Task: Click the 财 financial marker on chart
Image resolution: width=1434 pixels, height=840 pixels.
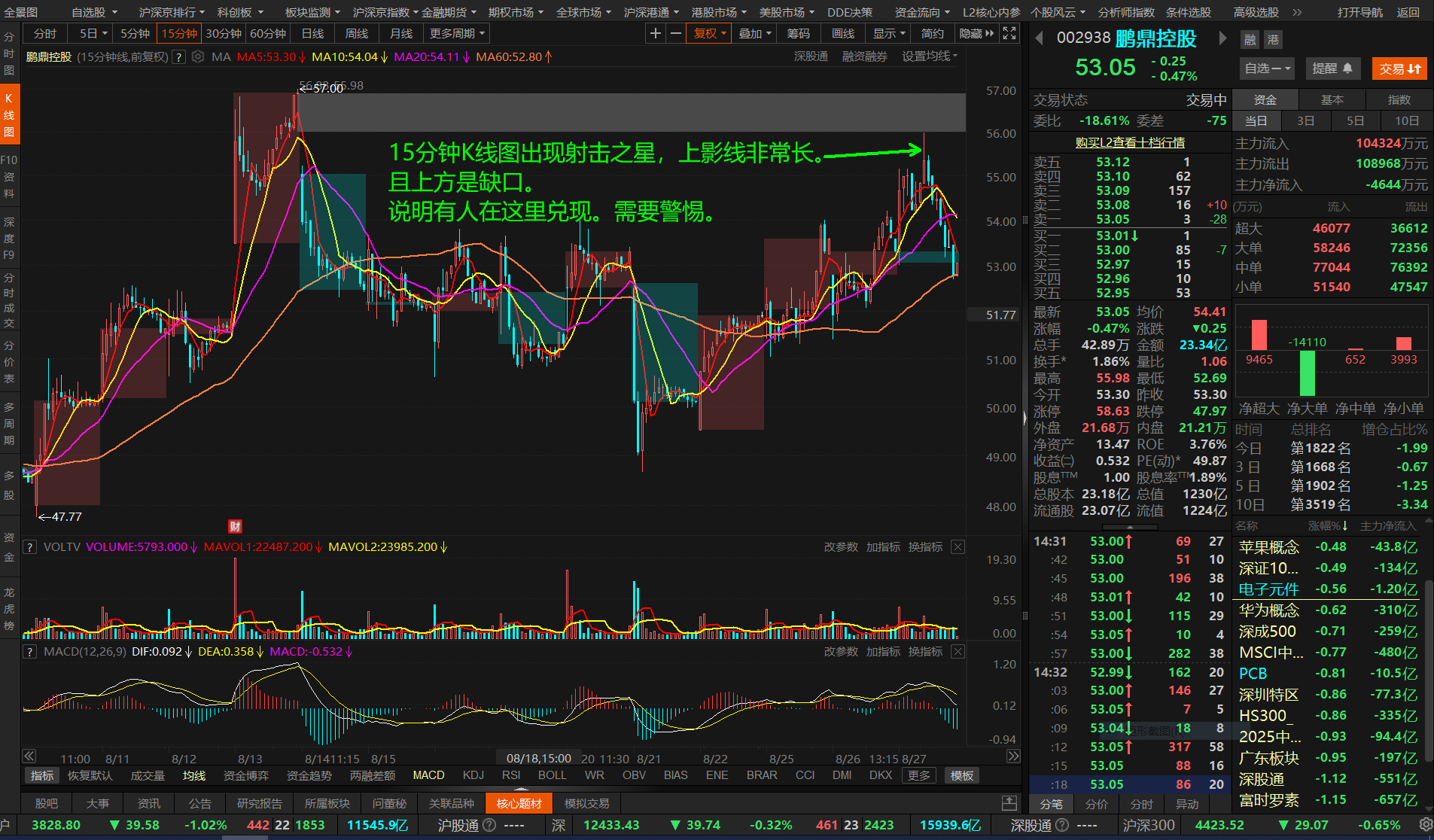Action: [x=235, y=527]
